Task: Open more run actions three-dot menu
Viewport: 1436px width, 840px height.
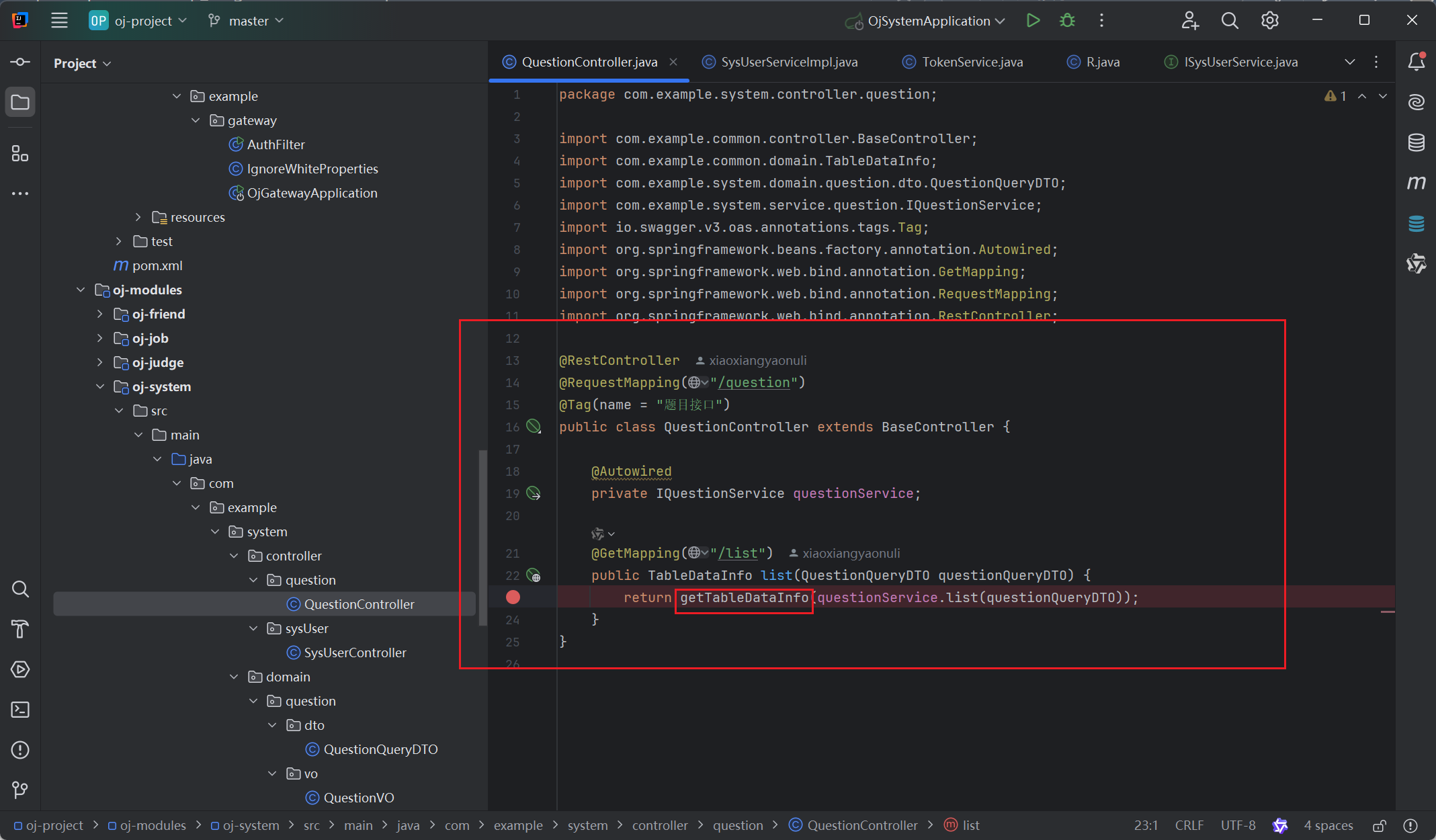Action: tap(1101, 21)
